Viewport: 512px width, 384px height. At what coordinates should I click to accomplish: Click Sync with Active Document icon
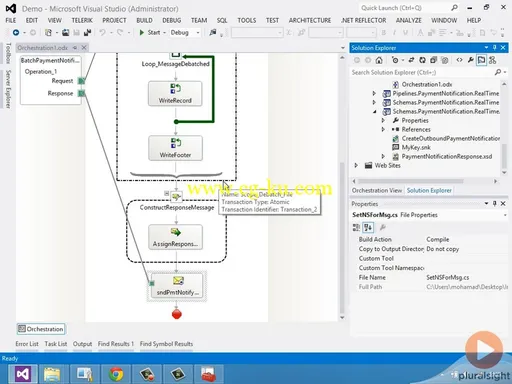click(411, 60)
